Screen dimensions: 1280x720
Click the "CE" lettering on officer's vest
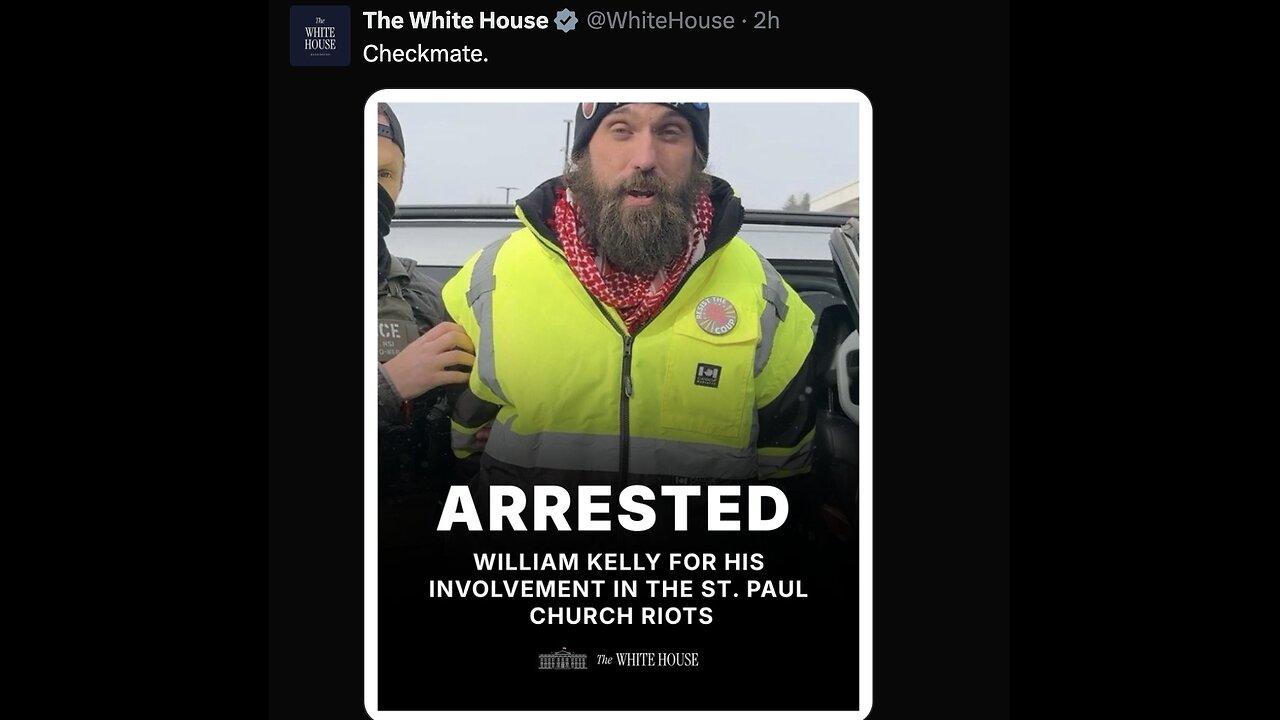click(390, 330)
